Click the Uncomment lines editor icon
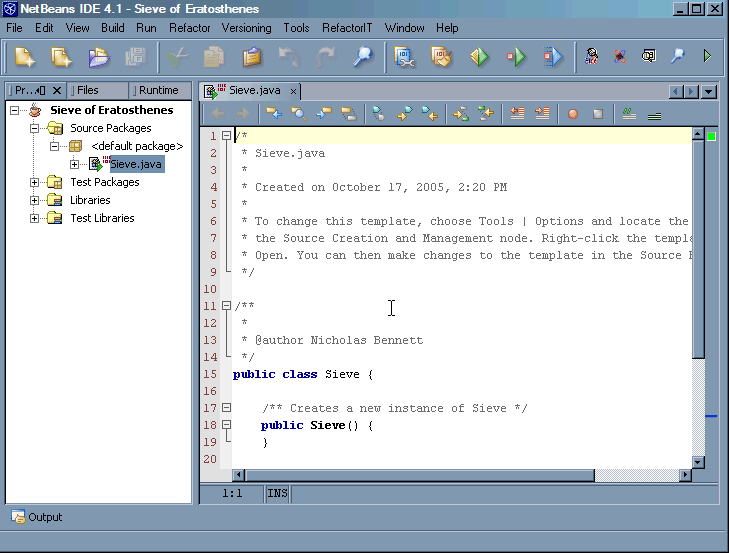Image resolution: width=729 pixels, height=553 pixels. click(654, 114)
